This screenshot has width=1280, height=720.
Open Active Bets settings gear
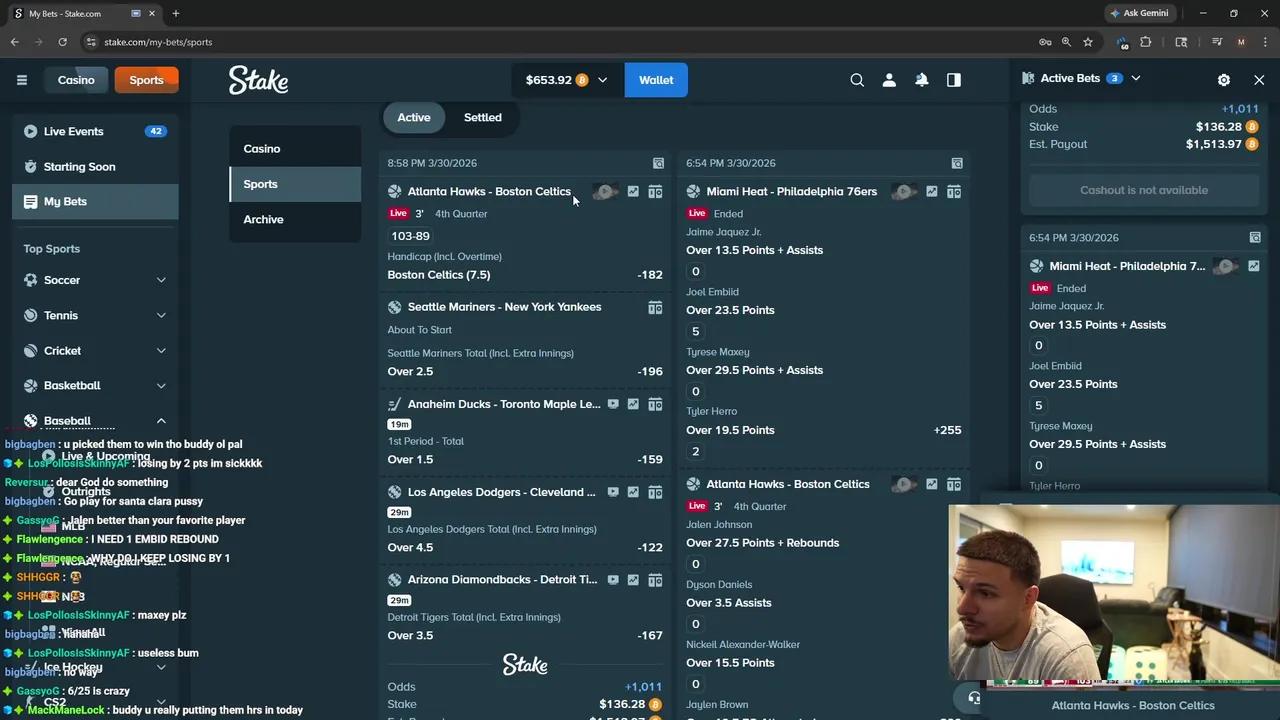[x=1223, y=79]
